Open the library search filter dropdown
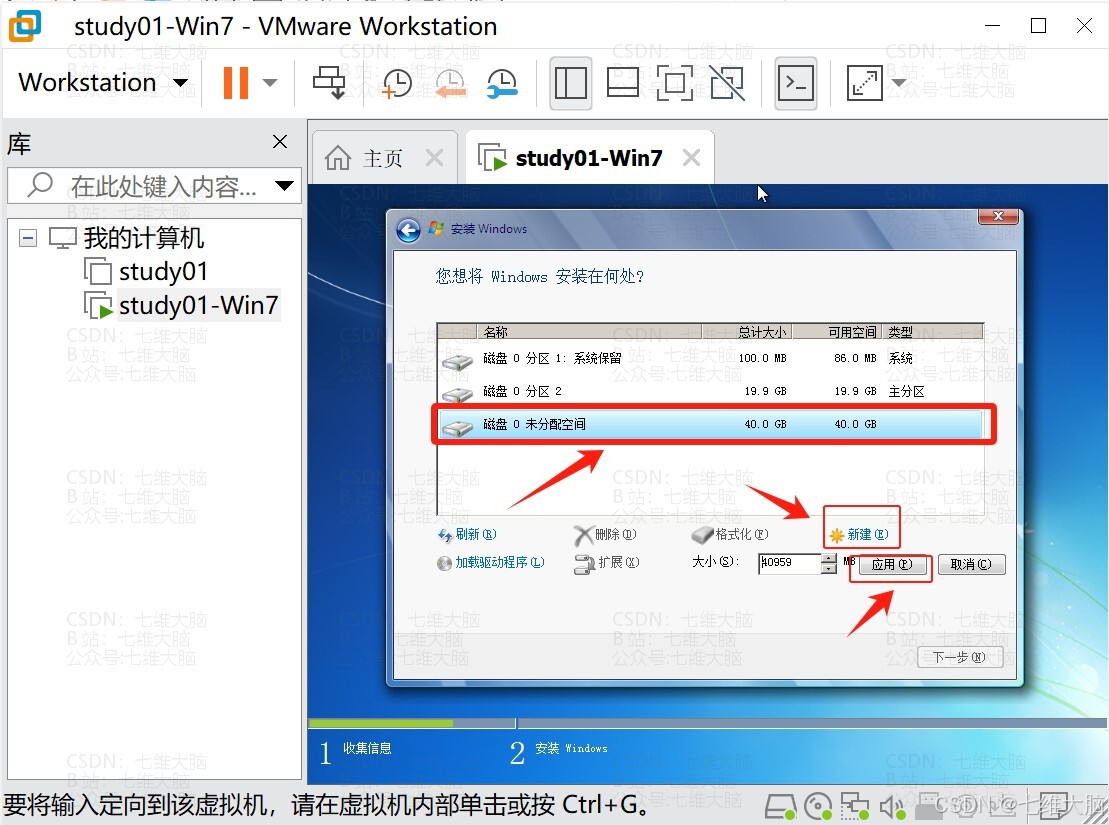The height and width of the screenshot is (825, 1109). click(x=284, y=186)
